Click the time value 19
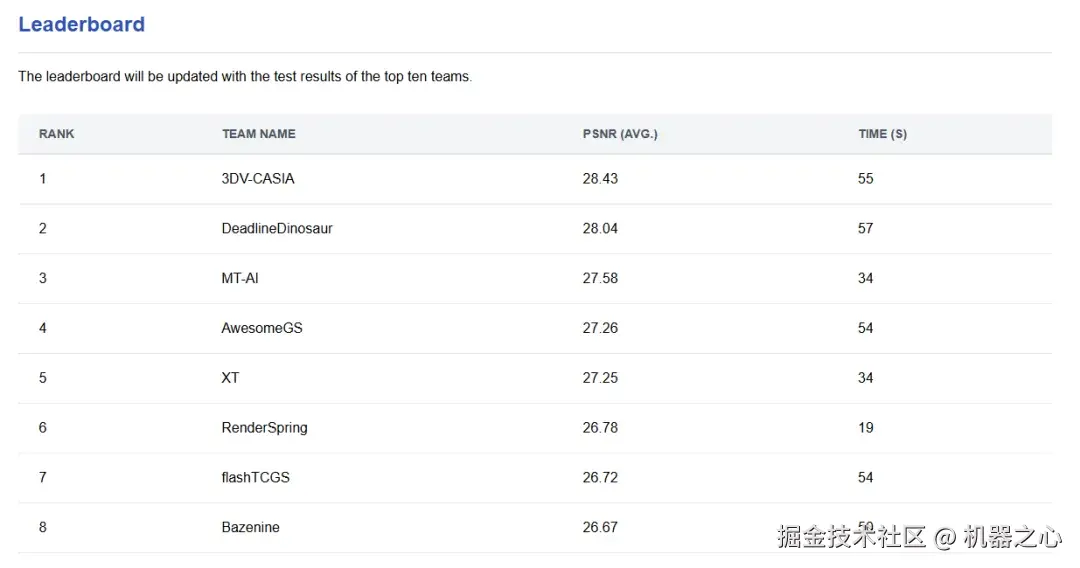The width and height of the screenshot is (1080, 568). coord(866,428)
